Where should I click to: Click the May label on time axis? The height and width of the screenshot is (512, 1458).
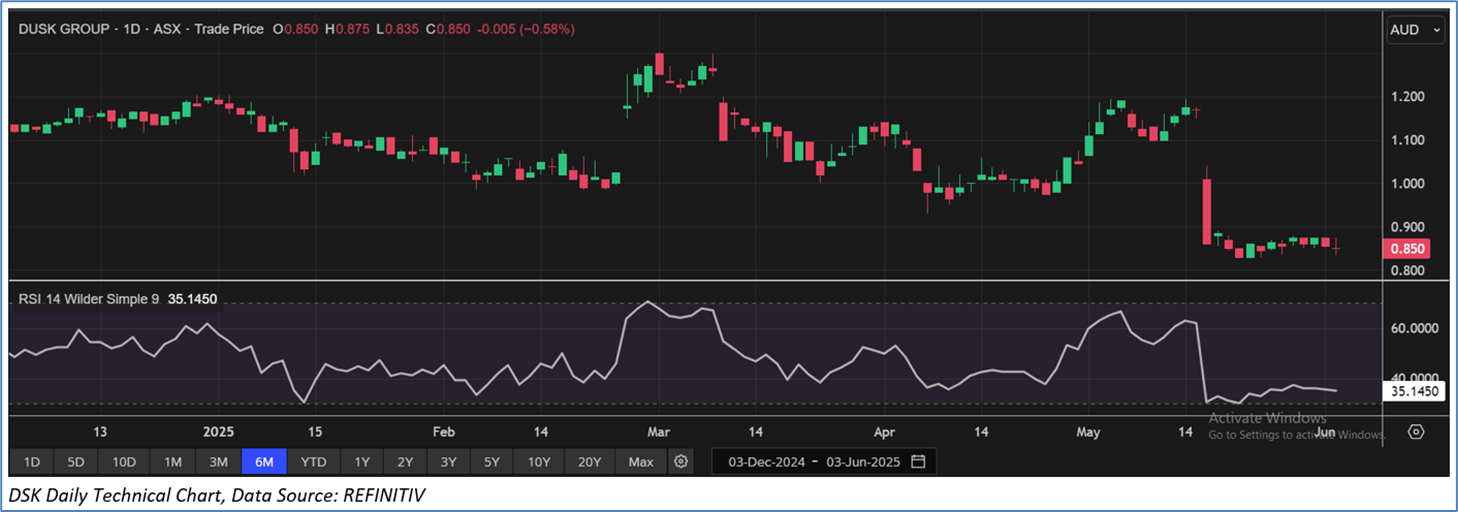tap(1087, 432)
